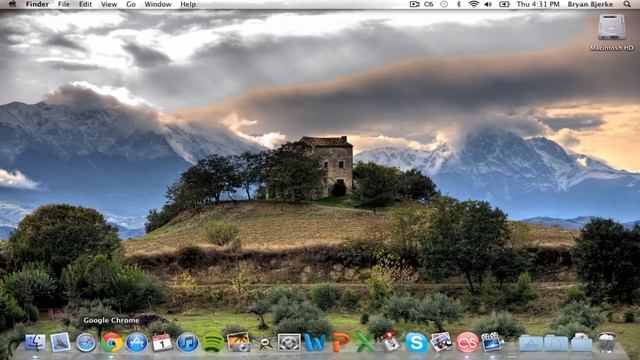Click the C6 menu bar status icon
This screenshot has width=640, height=360.
pyautogui.click(x=429, y=4)
